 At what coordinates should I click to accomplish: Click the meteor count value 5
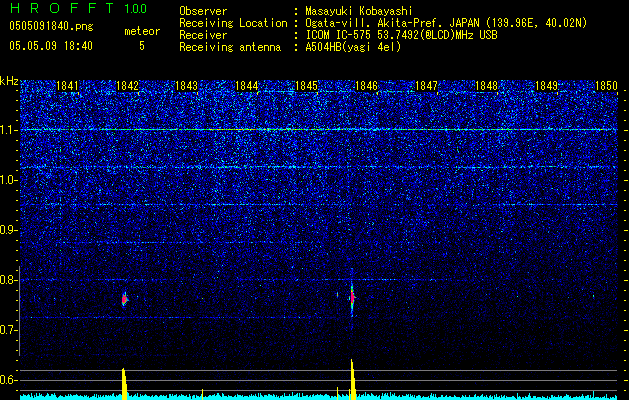click(142, 46)
